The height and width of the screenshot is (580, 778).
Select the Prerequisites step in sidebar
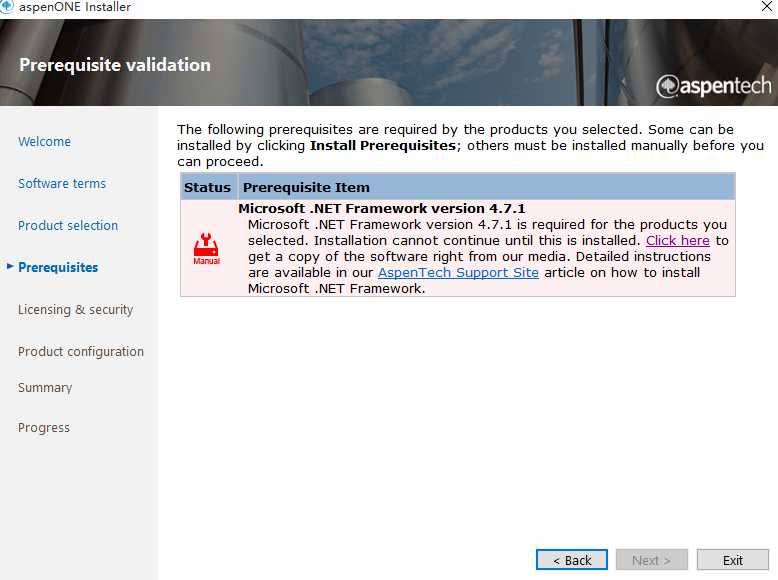[58, 267]
